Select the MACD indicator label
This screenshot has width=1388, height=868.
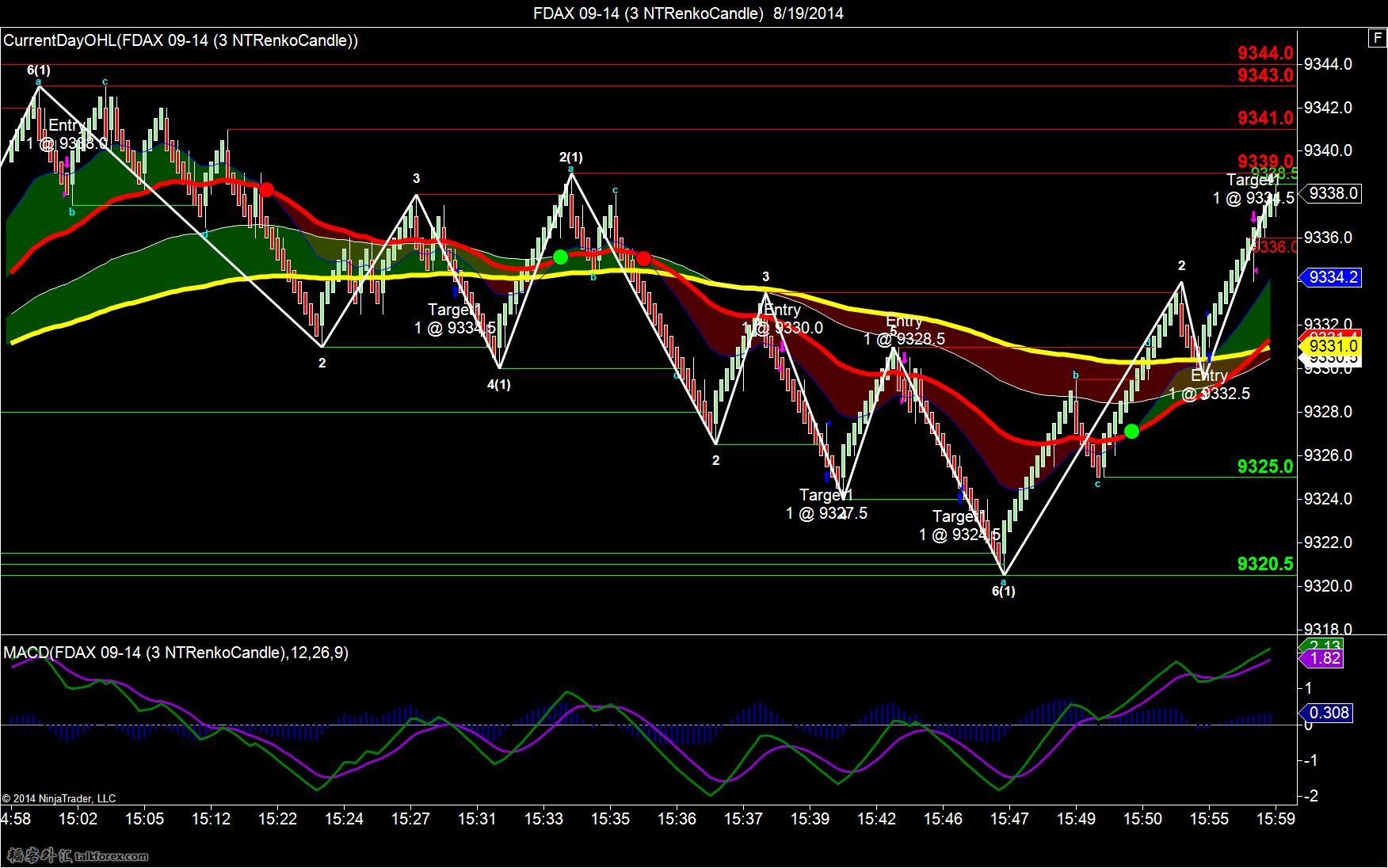176,652
